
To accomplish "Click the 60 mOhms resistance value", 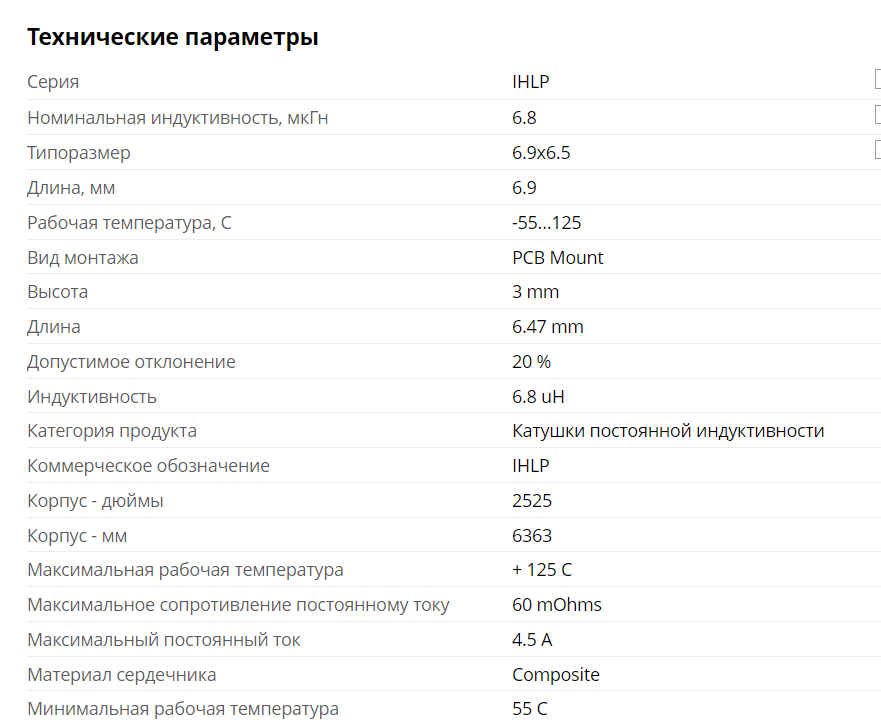I will pos(557,605).
